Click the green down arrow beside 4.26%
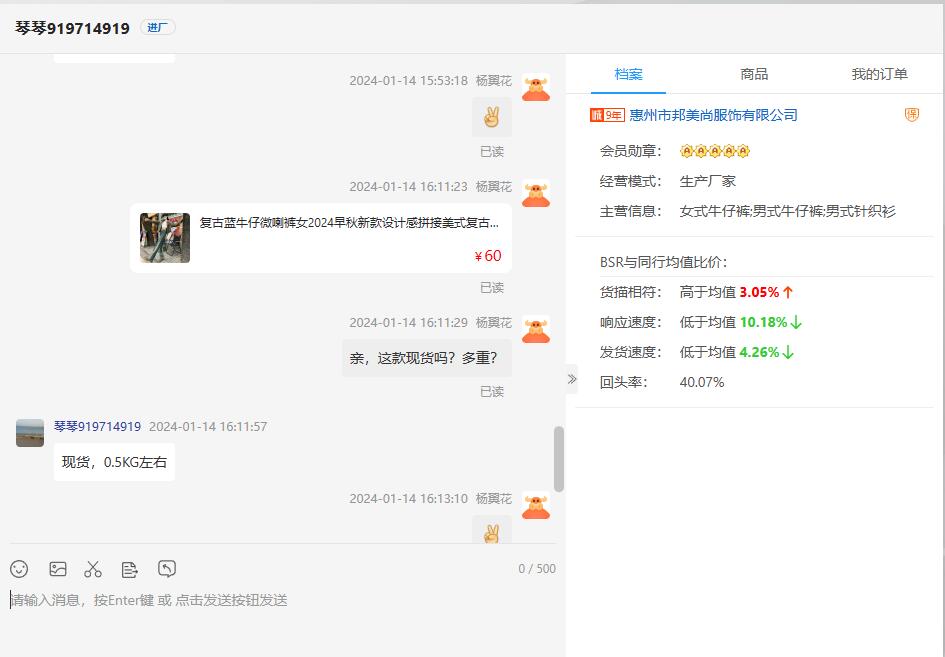This screenshot has height=657, width=945. click(788, 352)
